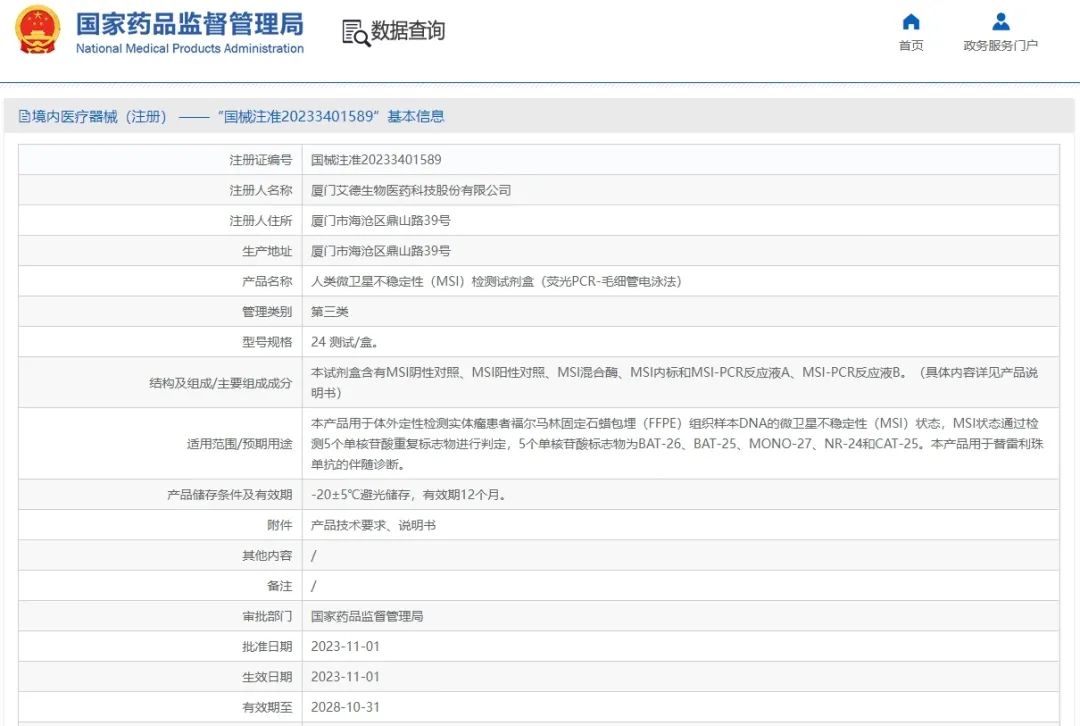Screen dimensions: 1080x726
Task: Click registrant name 厦门艾德生物医药科技股份有限公司
Action: click(x=411, y=190)
